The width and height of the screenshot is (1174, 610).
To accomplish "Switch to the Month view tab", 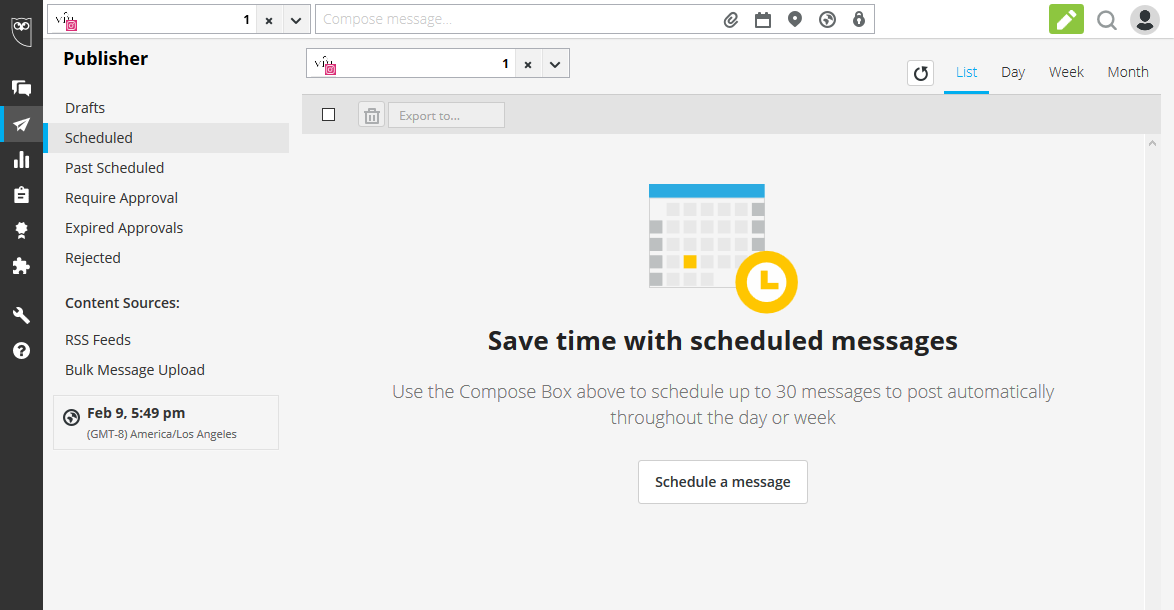I will [x=1128, y=73].
